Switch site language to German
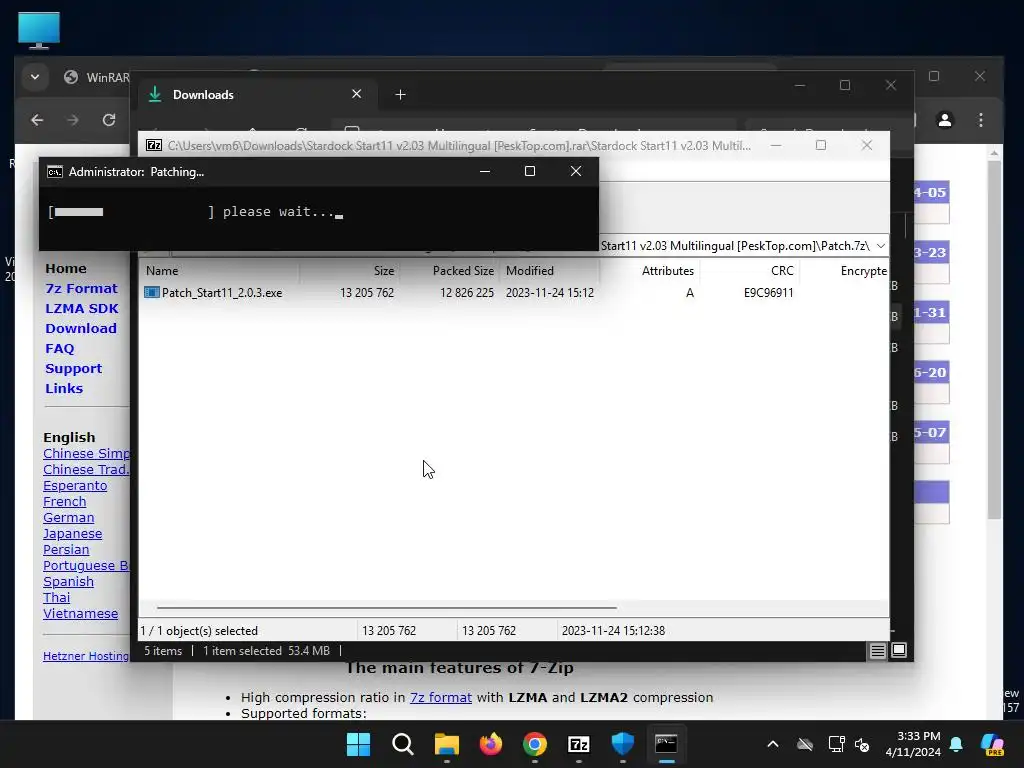This screenshot has width=1024, height=768. click(x=69, y=517)
